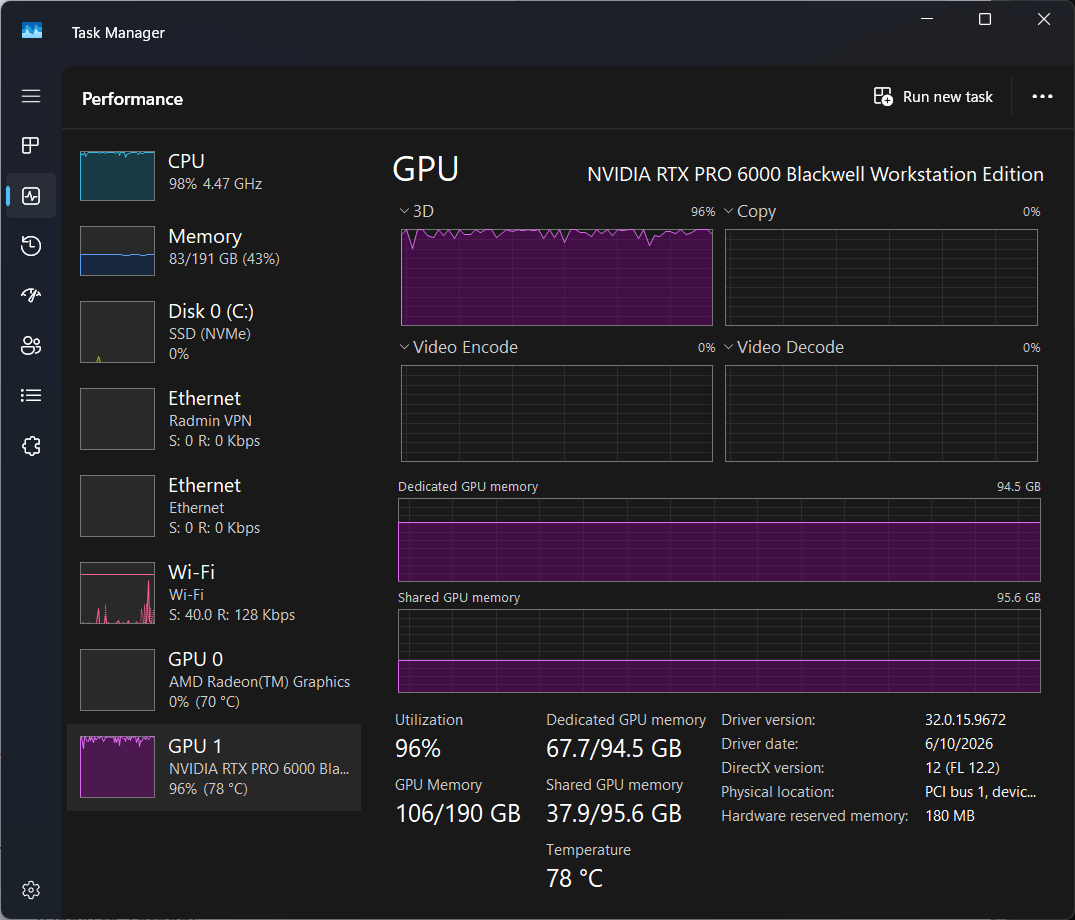
Task: Click the Memory usage mini graph thumbnail
Action: pyautogui.click(x=117, y=251)
